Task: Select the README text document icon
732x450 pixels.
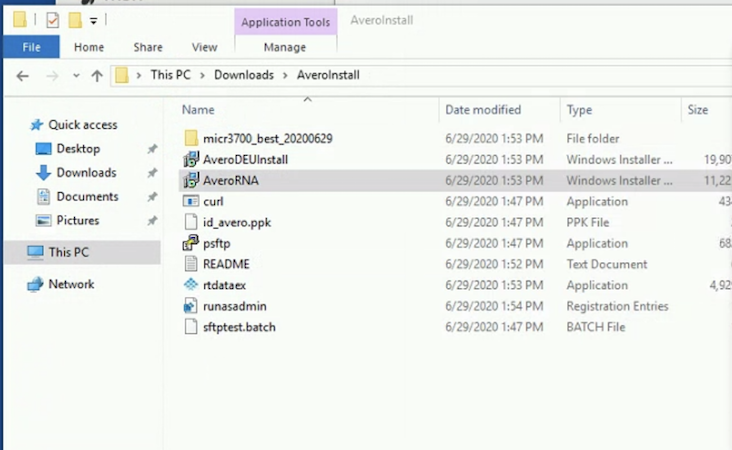Action: coord(192,265)
